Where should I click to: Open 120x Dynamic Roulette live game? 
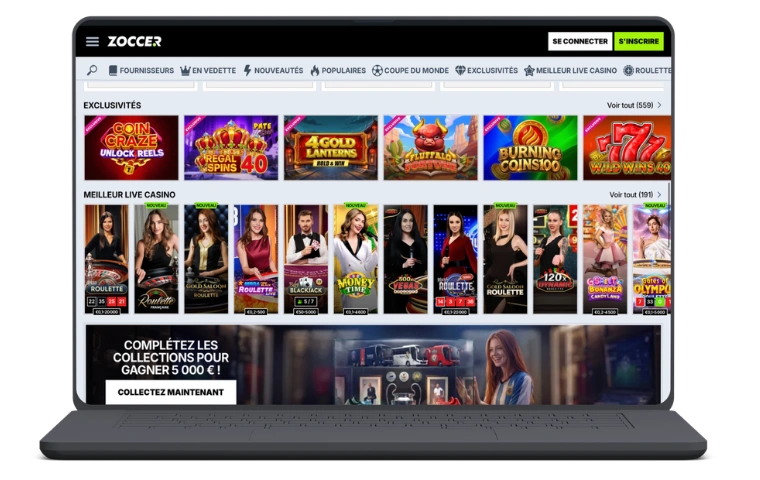click(x=555, y=259)
